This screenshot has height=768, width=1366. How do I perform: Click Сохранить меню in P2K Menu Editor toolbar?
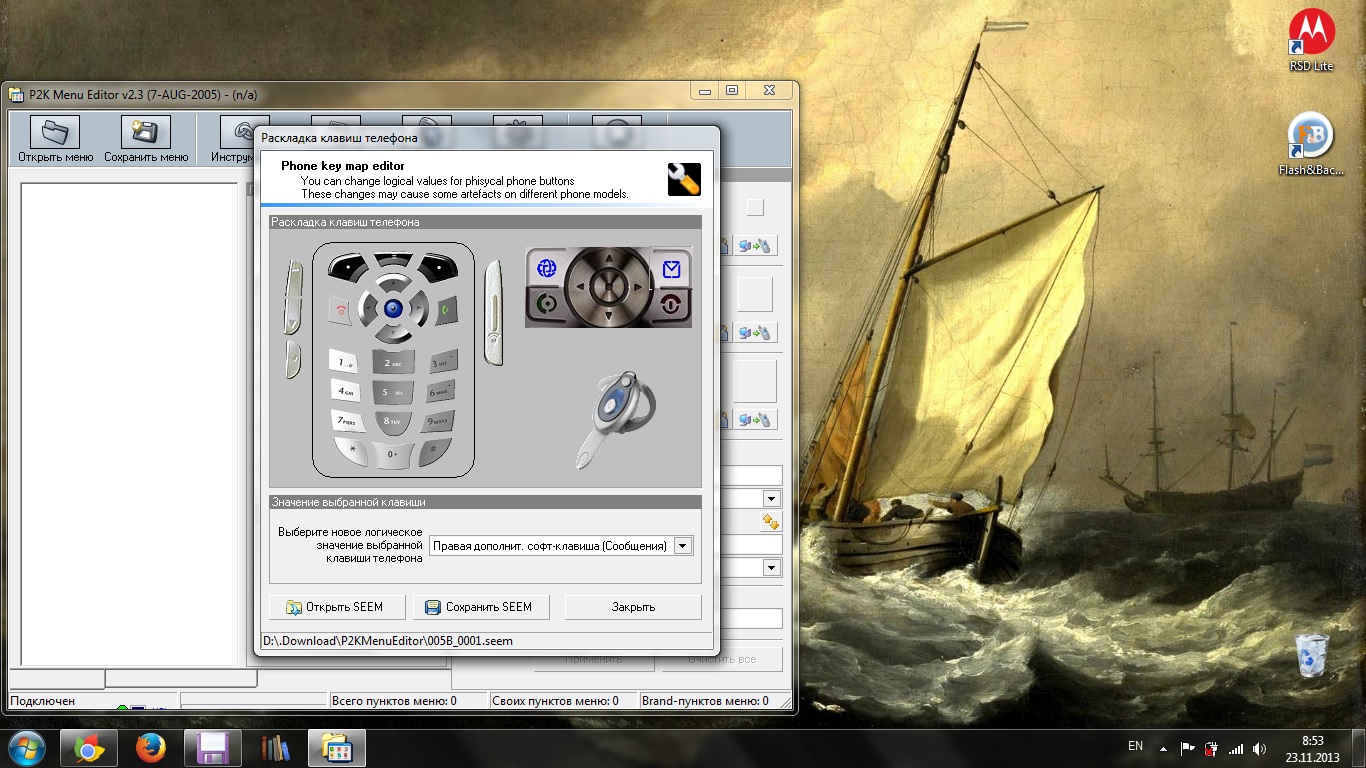[146, 139]
